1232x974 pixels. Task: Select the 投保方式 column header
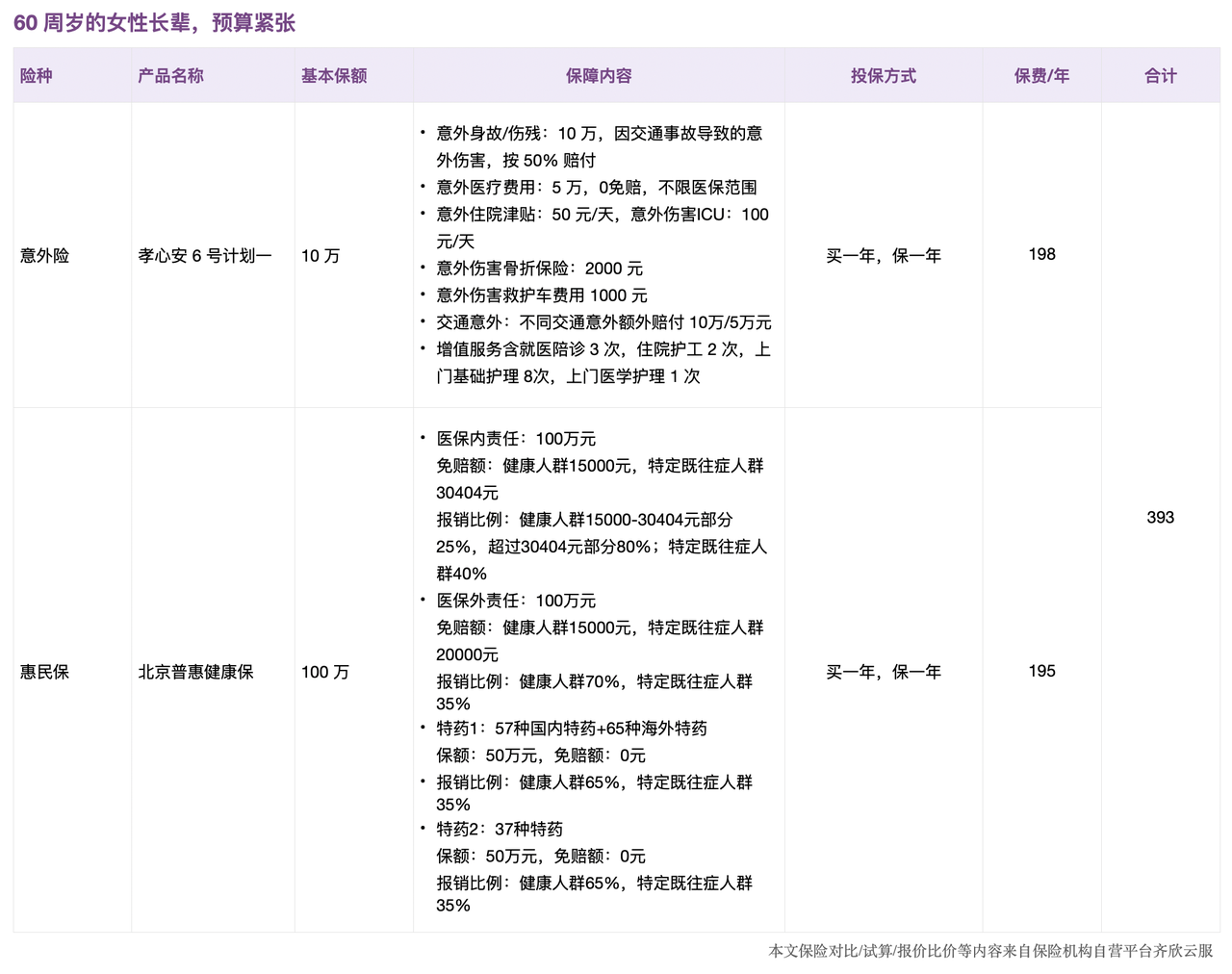point(883,76)
